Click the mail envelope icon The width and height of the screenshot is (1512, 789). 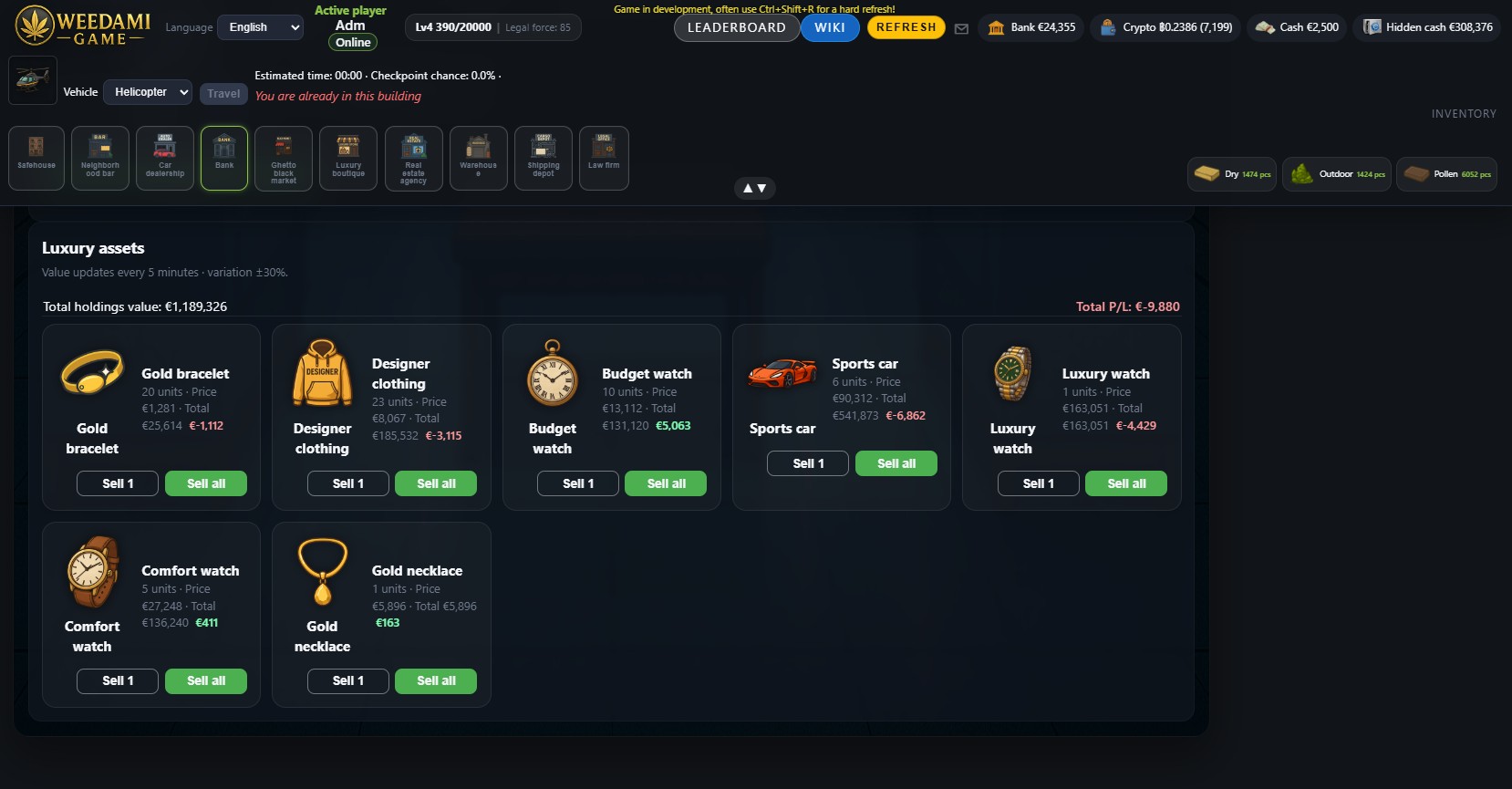tap(961, 28)
